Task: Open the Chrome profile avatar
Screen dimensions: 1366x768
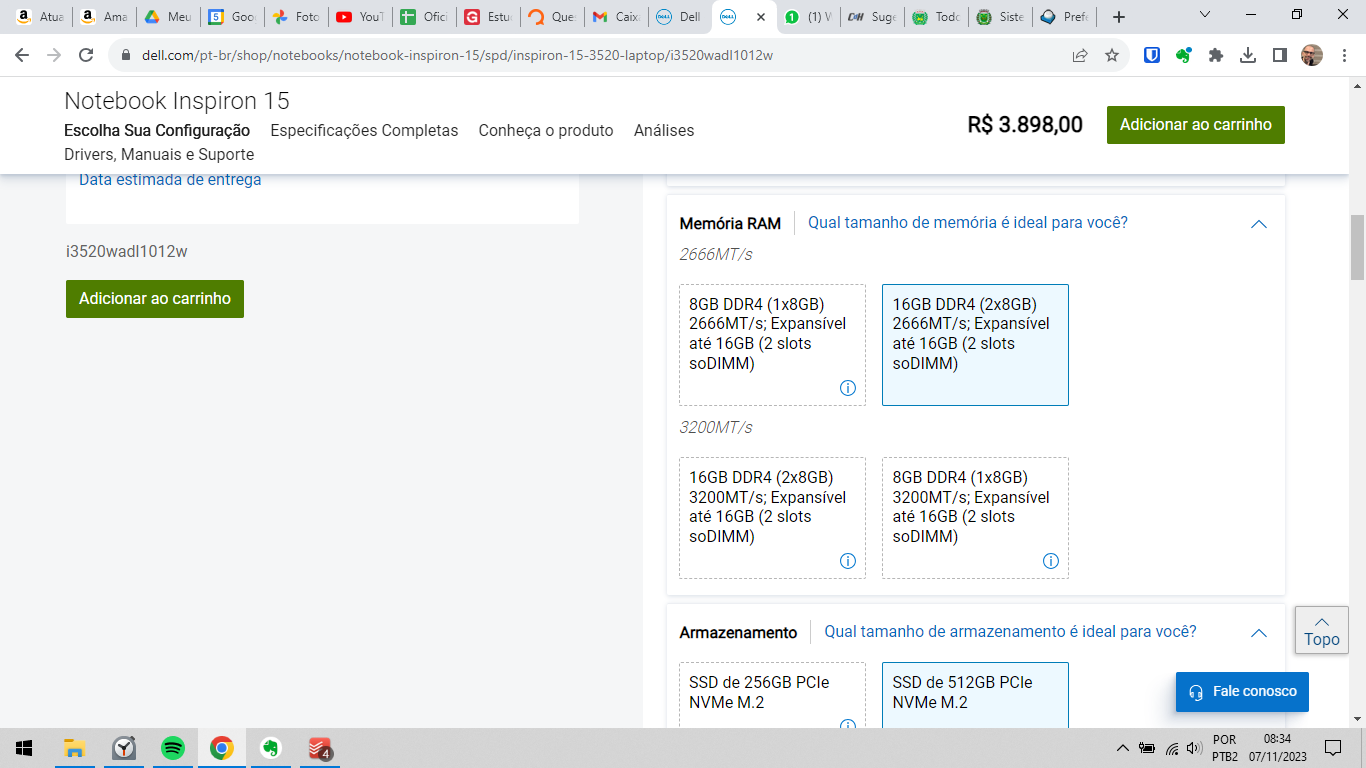Action: coord(1312,55)
